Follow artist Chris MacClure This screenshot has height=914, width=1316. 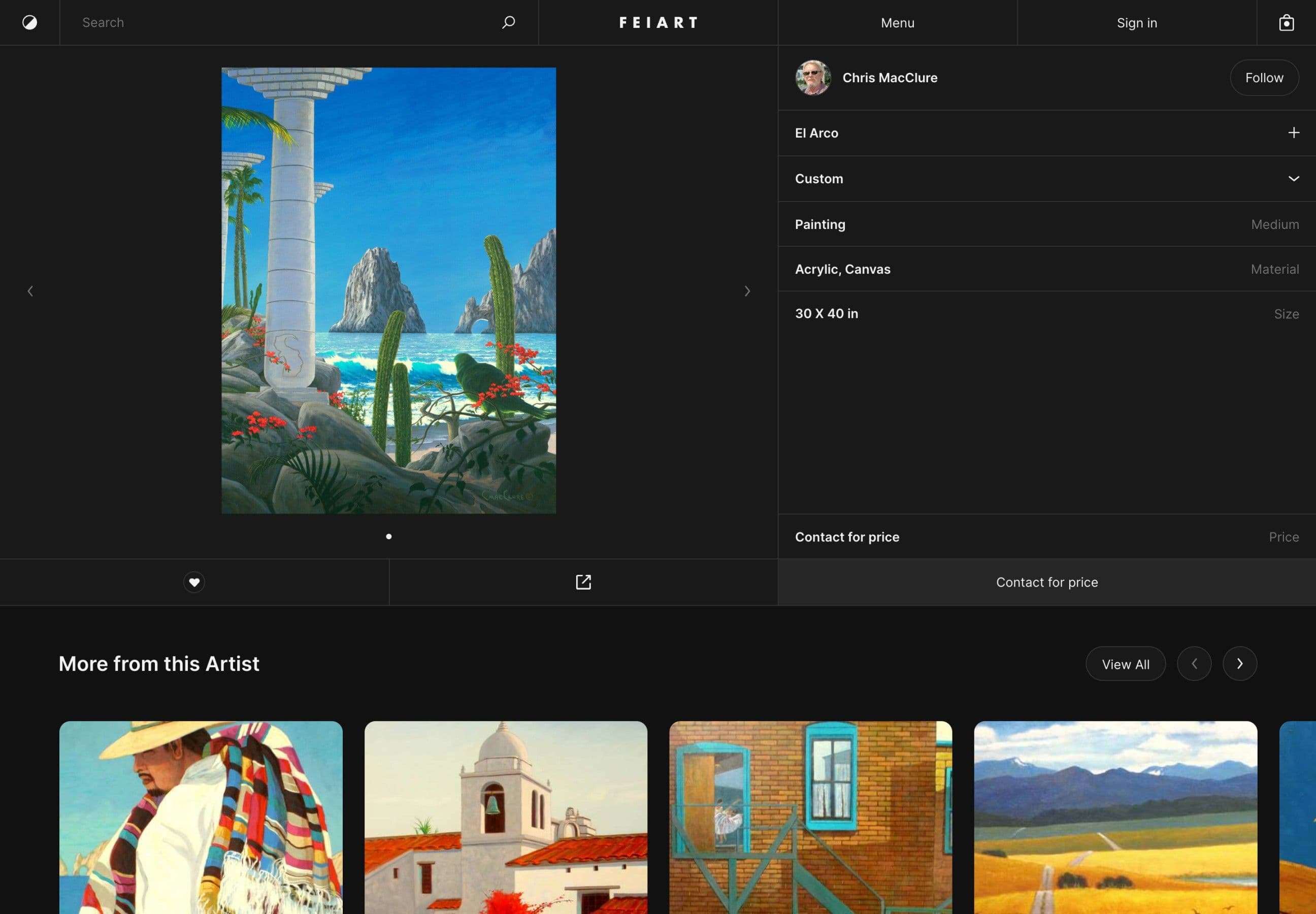click(x=1264, y=78)
